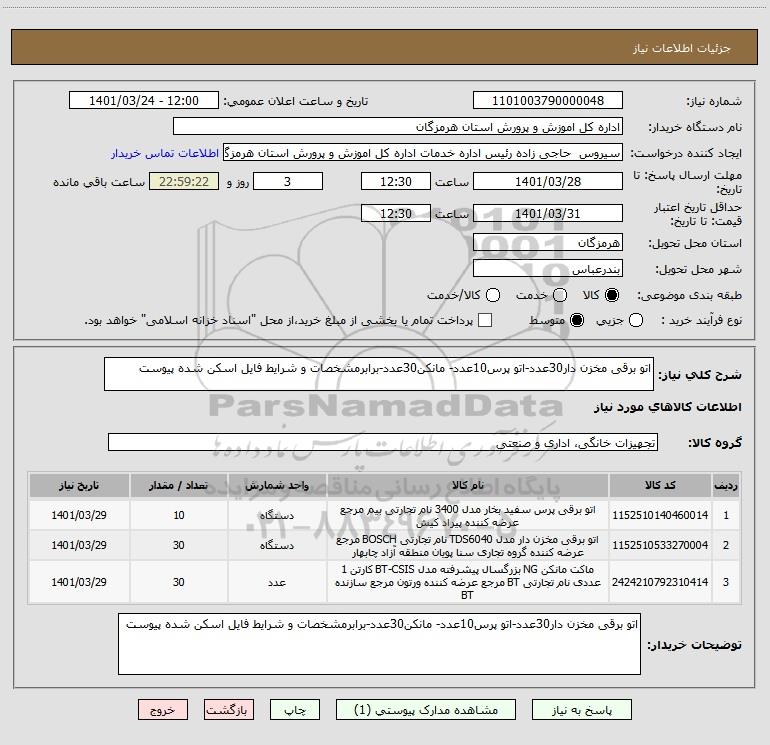The height and width of the screenshot is (745, 770).
Task: Select the خدمت radio button
Action: point(560,295)
